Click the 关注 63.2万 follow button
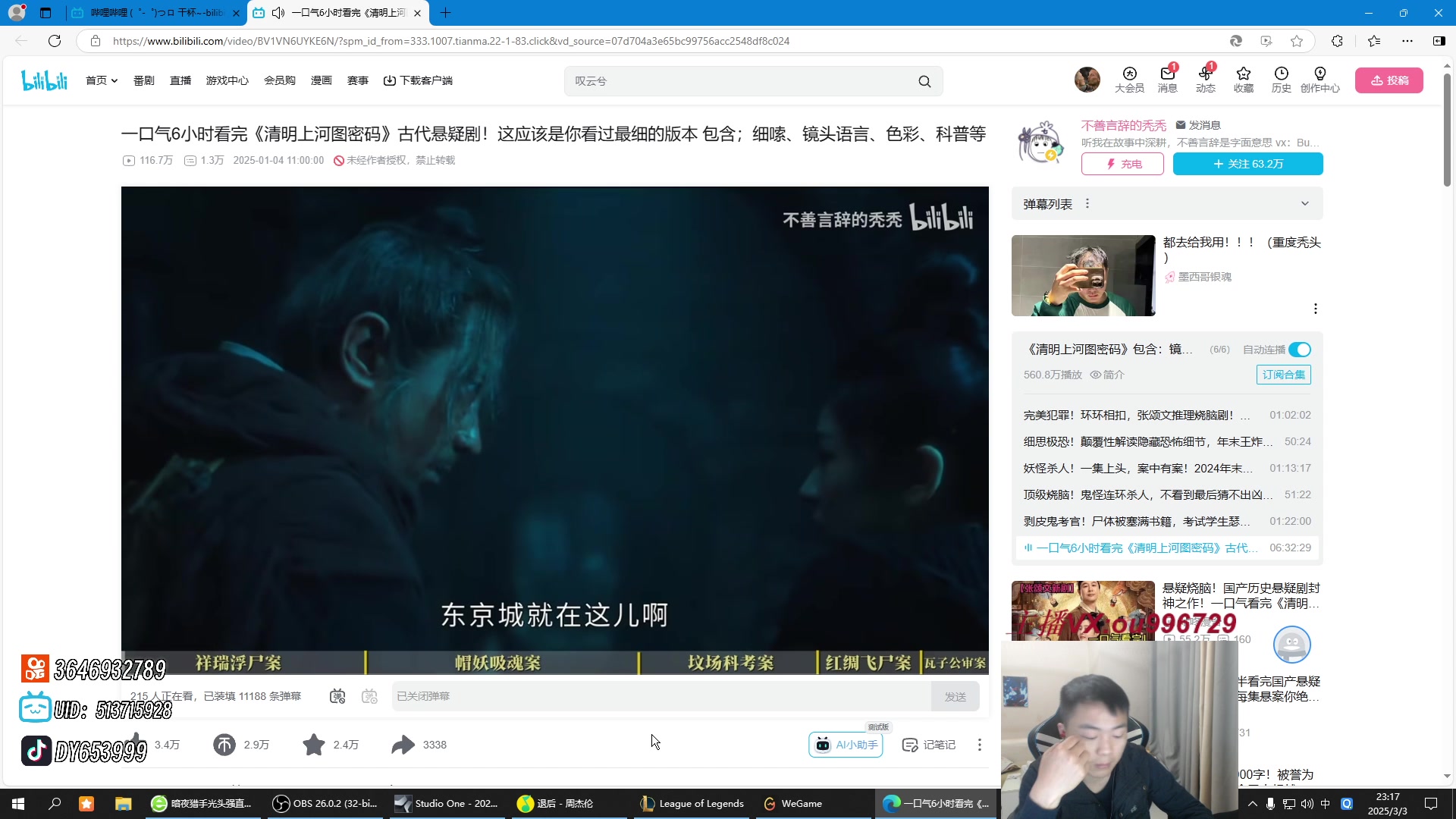 (1247, 164)
